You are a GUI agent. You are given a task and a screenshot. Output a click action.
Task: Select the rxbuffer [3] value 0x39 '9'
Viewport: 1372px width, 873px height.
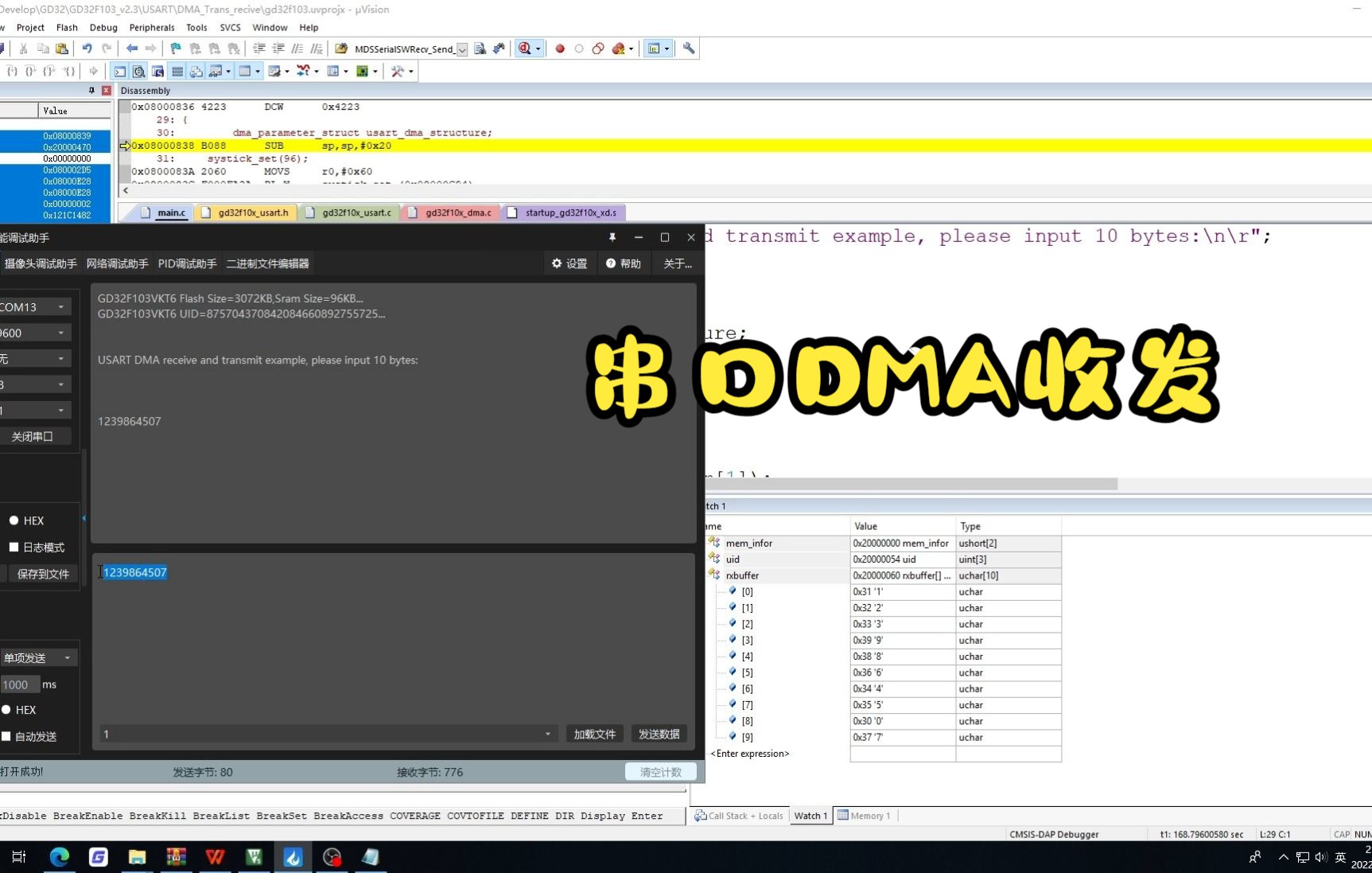pos(903,640)
